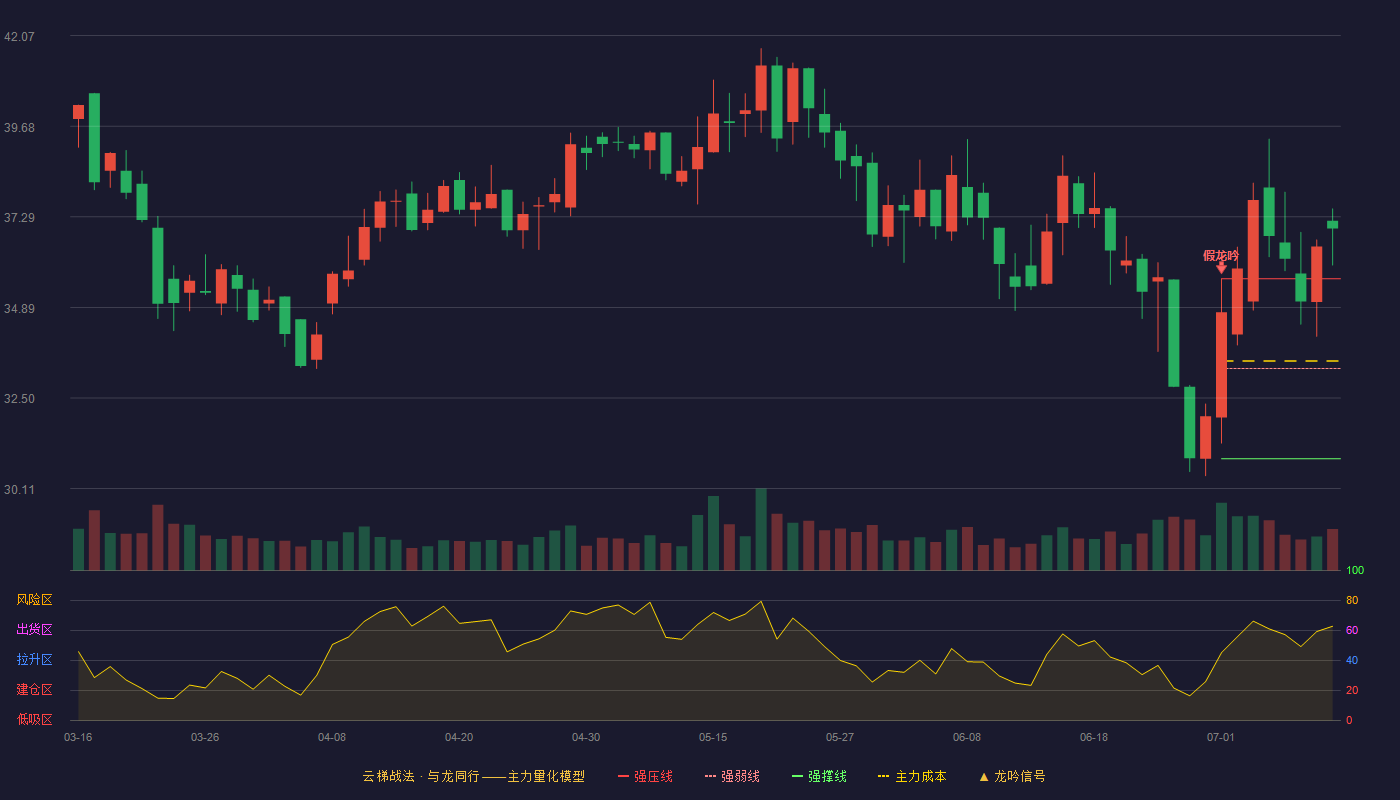Click the green 强撑线 support line
The width and height of the screenshot is (1400, 800).
point(1281,459)
